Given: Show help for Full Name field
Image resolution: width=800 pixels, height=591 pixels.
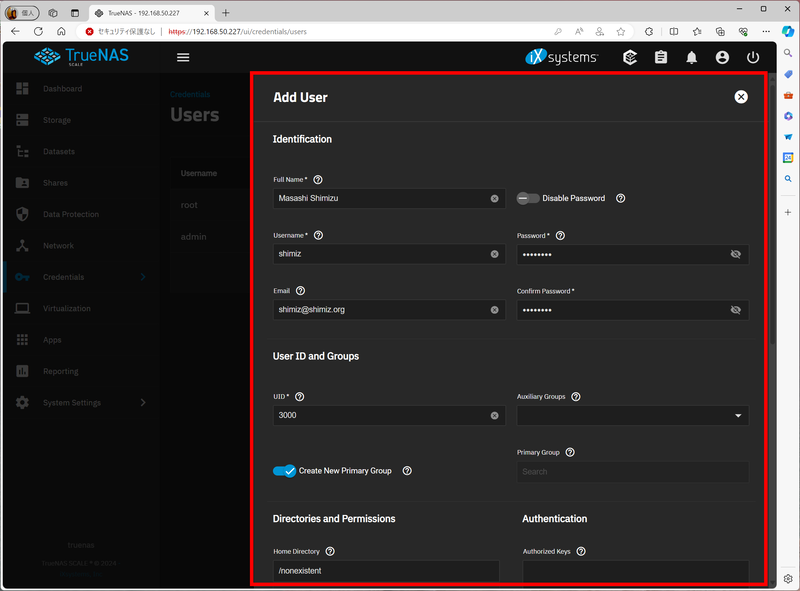Looking at the screenshot, I should [318, 180].
